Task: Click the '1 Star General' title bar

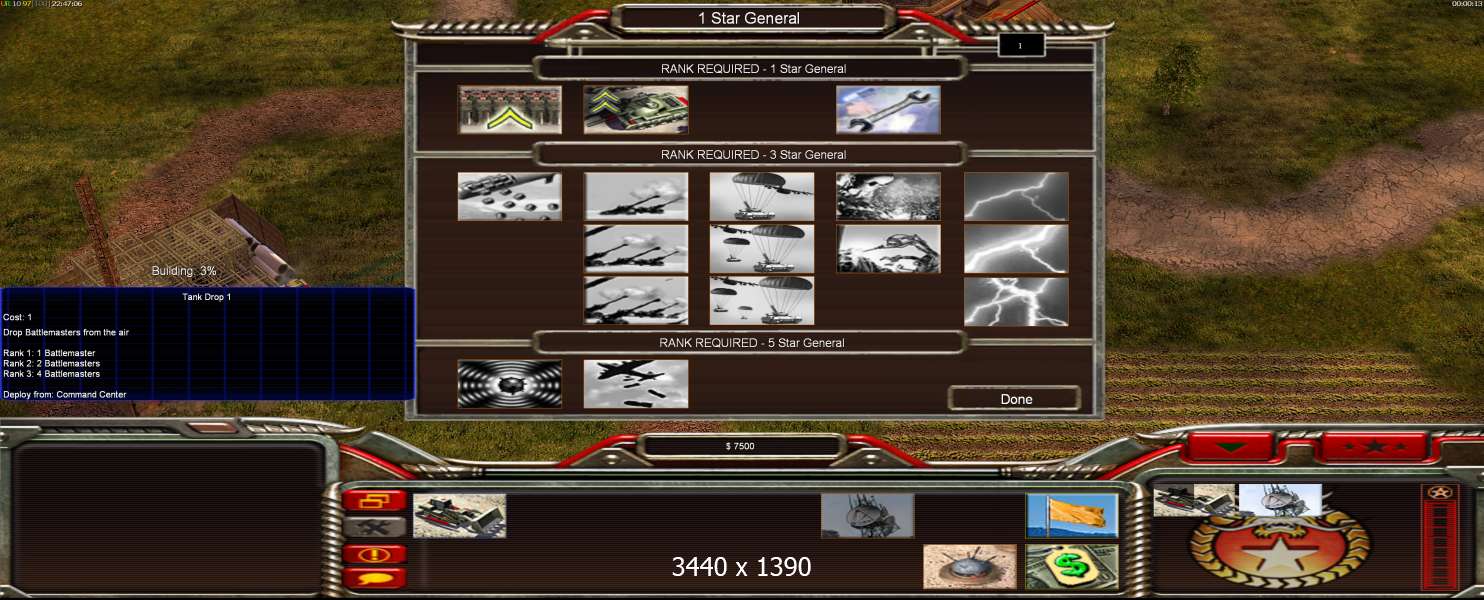Action: [749, 18]
